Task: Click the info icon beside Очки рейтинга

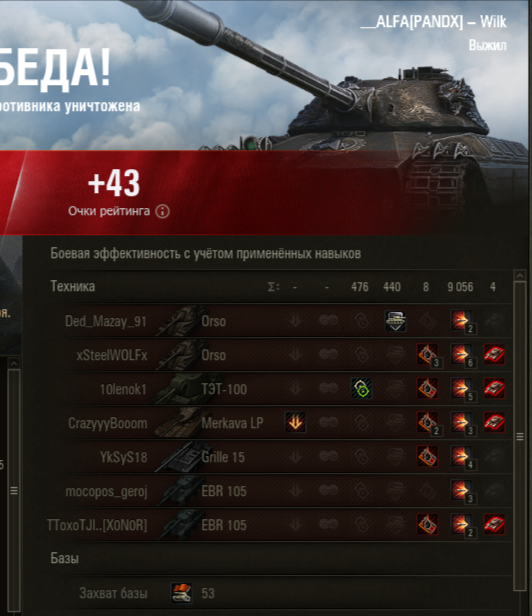Action: [x=163, y=211]
